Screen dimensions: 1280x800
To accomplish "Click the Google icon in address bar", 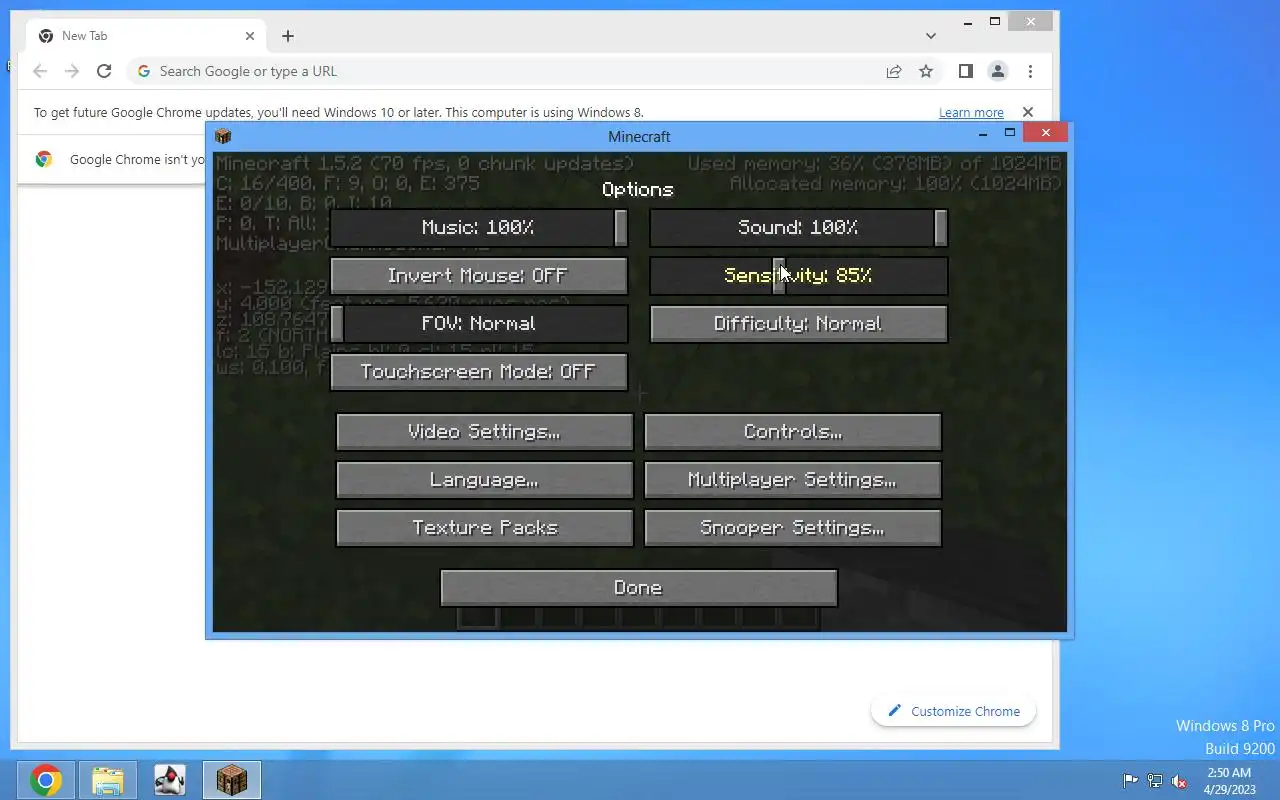I will (x=144, y=71).
